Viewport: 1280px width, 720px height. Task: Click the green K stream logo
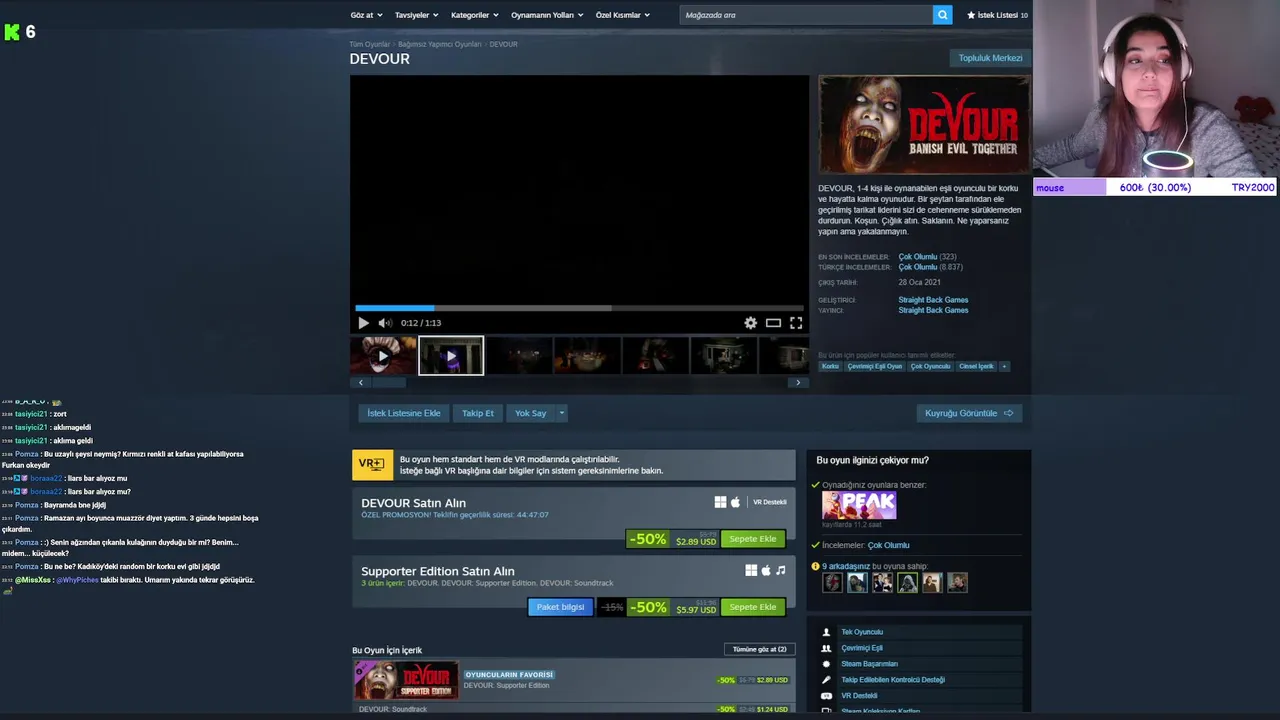coord(12,32)
